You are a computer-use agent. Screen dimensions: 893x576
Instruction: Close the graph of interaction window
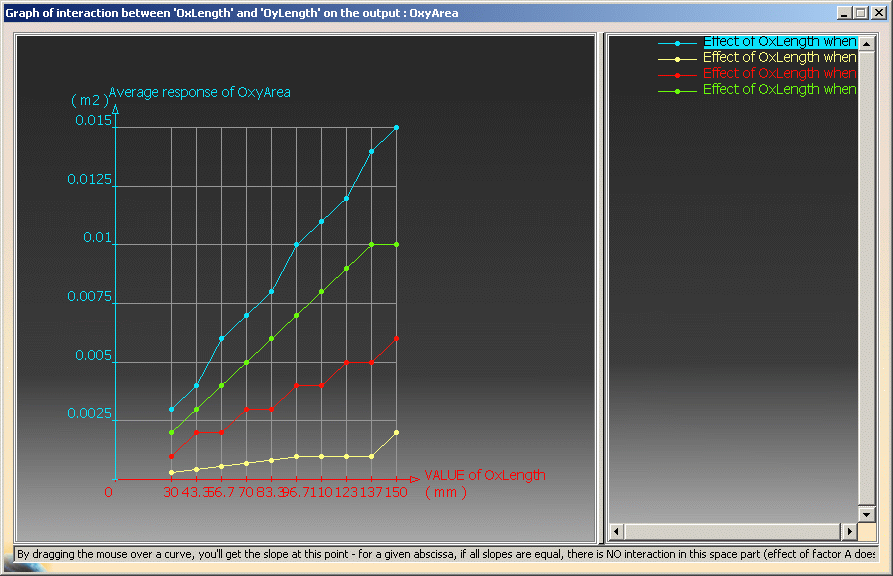pos(879,14)
